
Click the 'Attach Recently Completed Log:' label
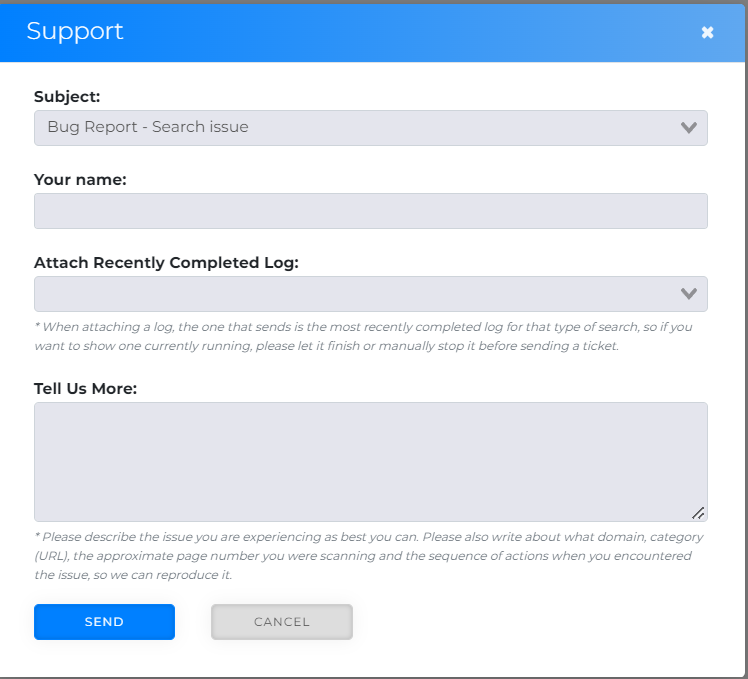[166, 263]
